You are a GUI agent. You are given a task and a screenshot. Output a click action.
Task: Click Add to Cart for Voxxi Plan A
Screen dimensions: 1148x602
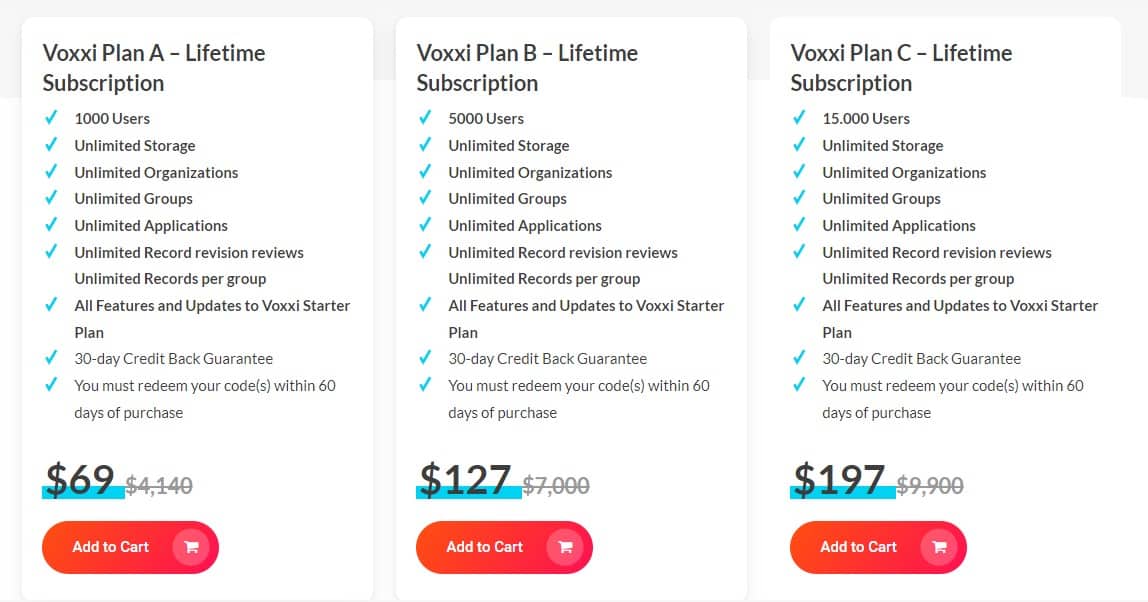pos(110,547)
